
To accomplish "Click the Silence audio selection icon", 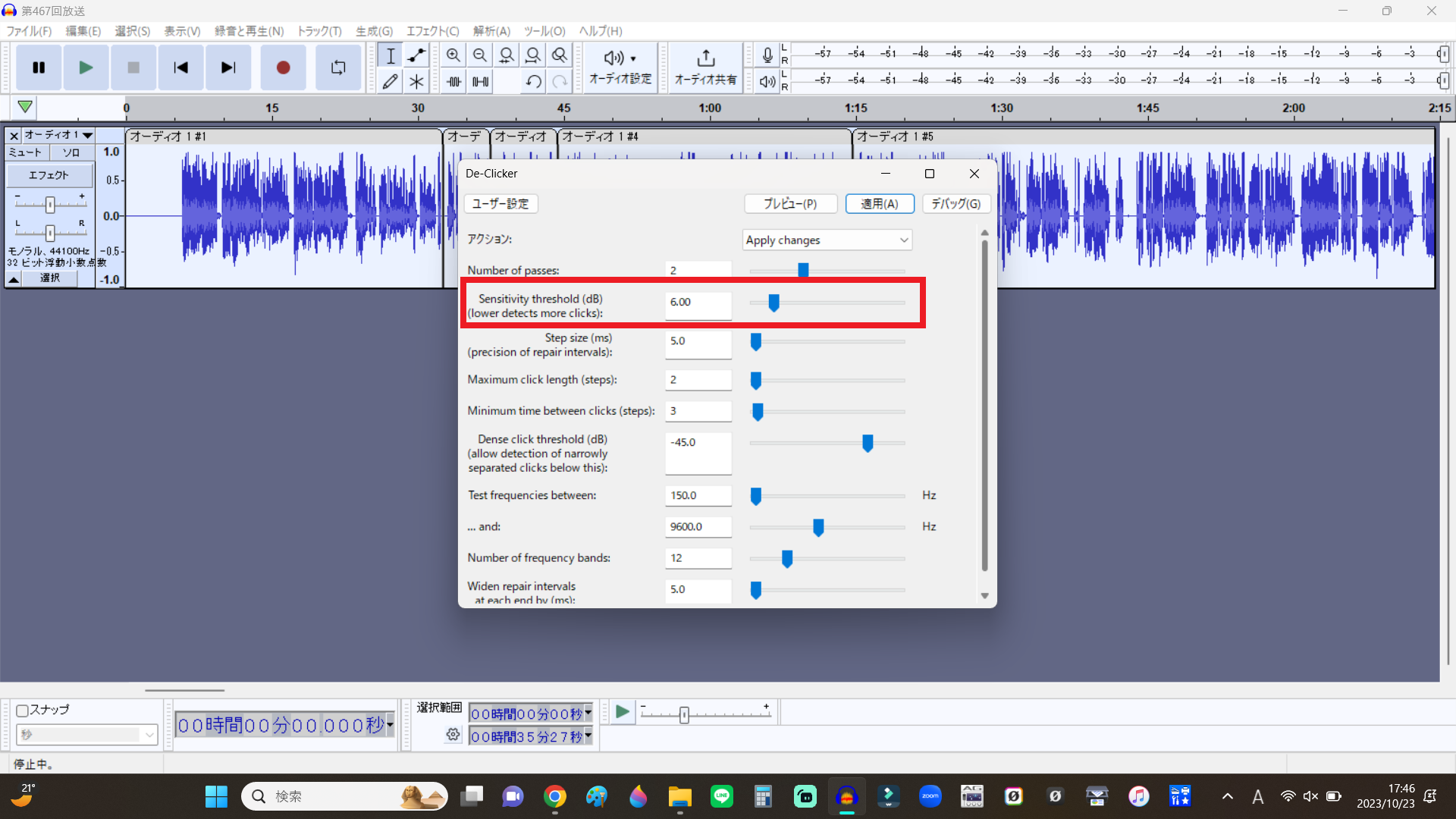I will pos(481,81).
